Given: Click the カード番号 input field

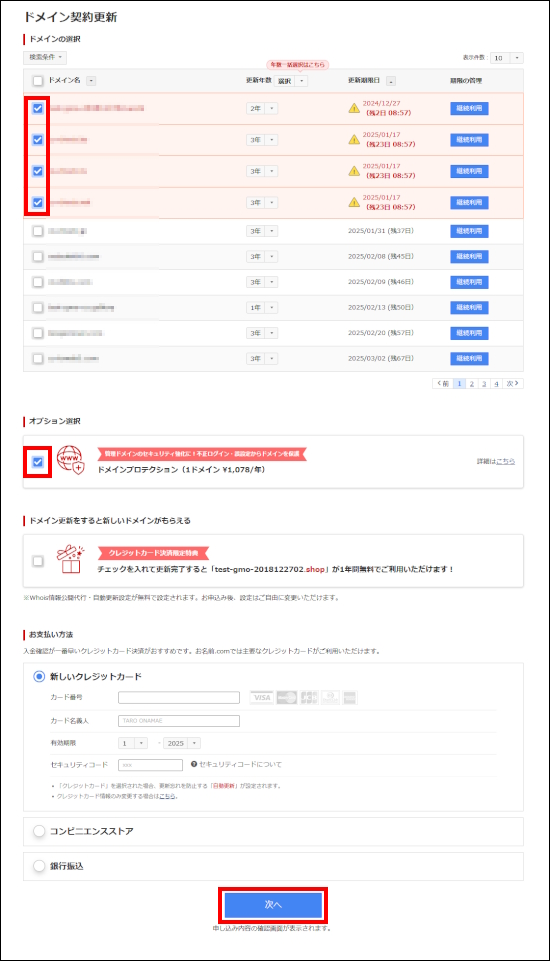Looking at the screenshot, I should tap(179, 697).
